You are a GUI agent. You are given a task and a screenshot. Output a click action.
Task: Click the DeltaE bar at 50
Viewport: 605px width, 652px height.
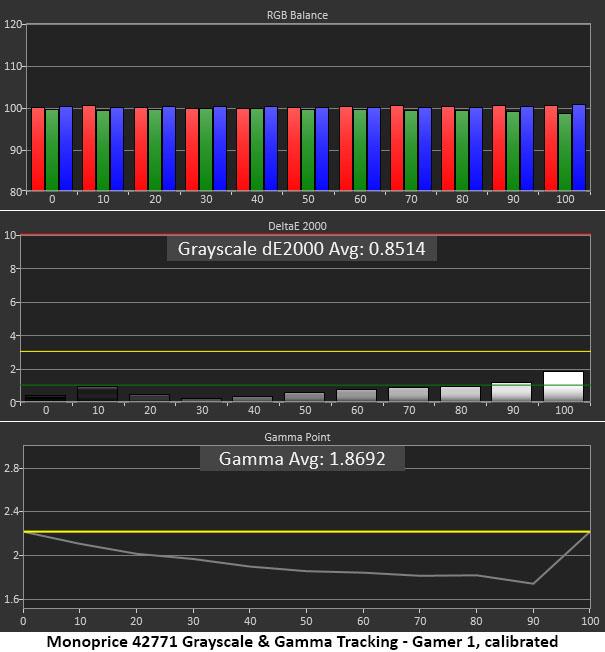point(304,397)
